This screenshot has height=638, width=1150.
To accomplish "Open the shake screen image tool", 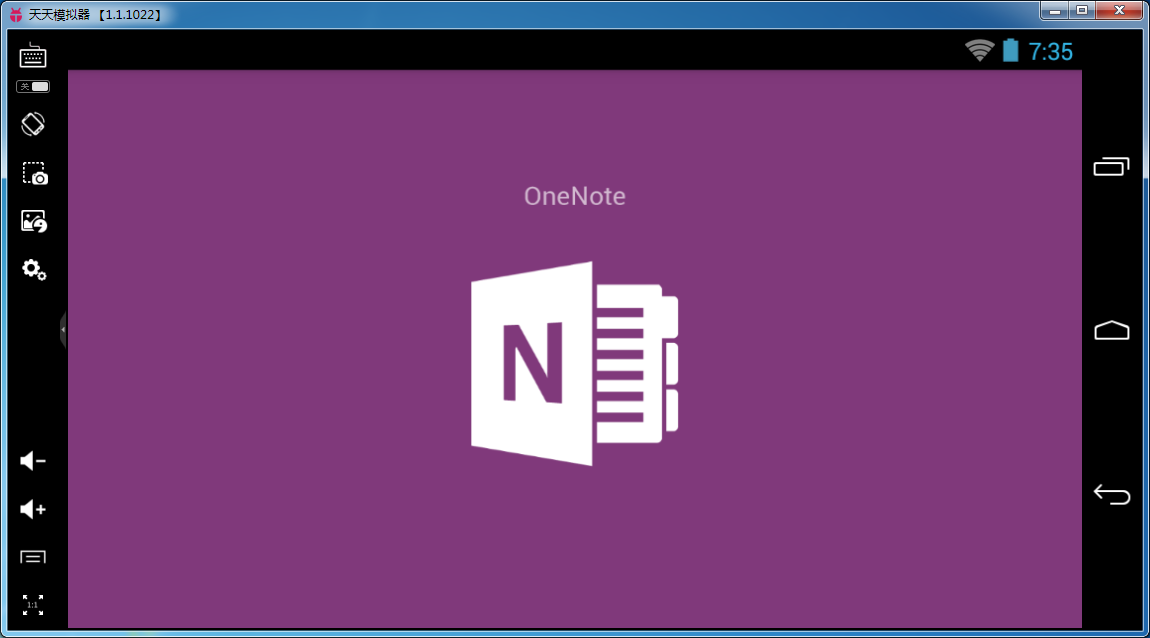I will tap(33, 221).
